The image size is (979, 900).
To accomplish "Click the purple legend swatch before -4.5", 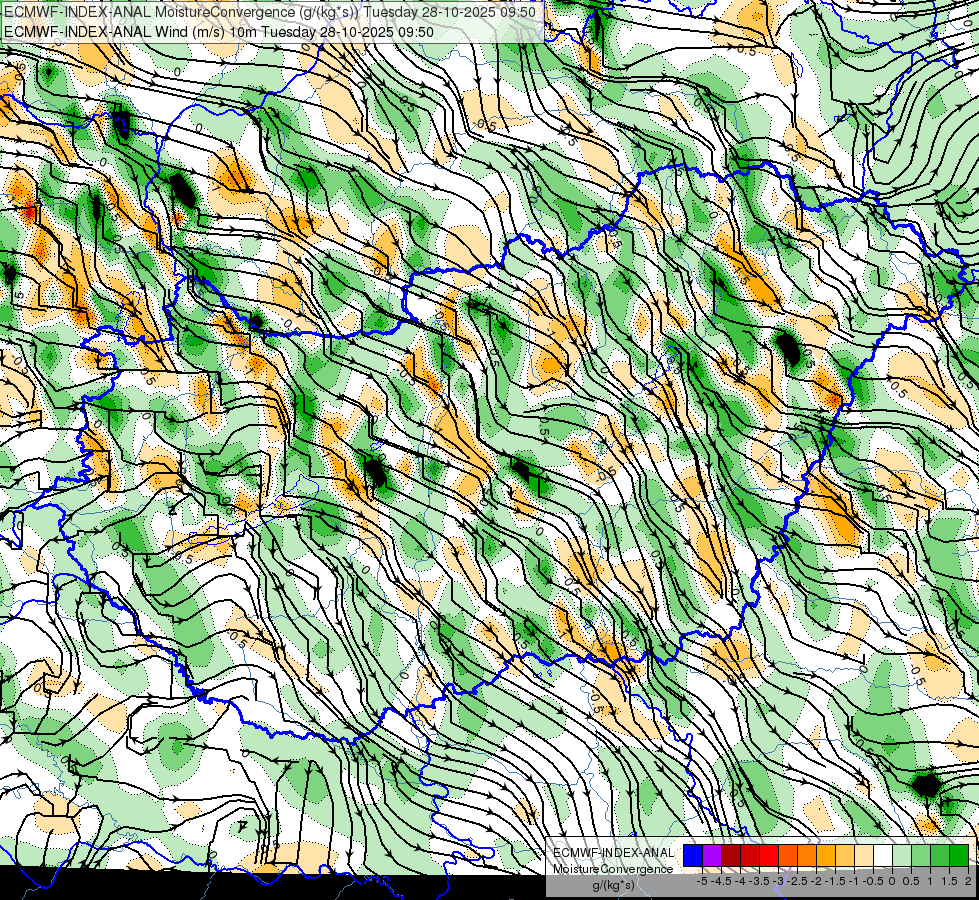I will [712, 855].
